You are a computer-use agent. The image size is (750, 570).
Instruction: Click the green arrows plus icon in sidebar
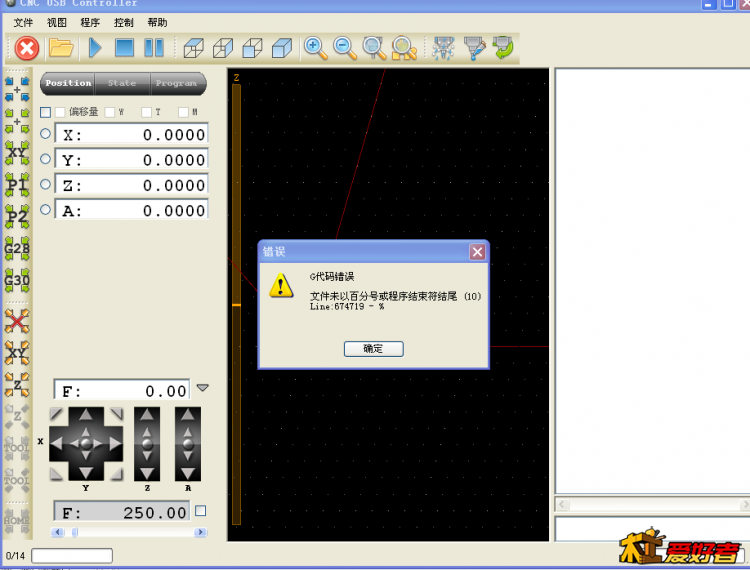click(x=17, y=121)
